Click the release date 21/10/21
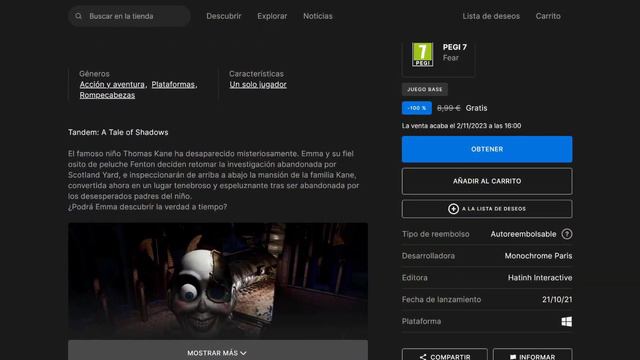The height and width of the screenshot is (360, 640). point(557,300)
